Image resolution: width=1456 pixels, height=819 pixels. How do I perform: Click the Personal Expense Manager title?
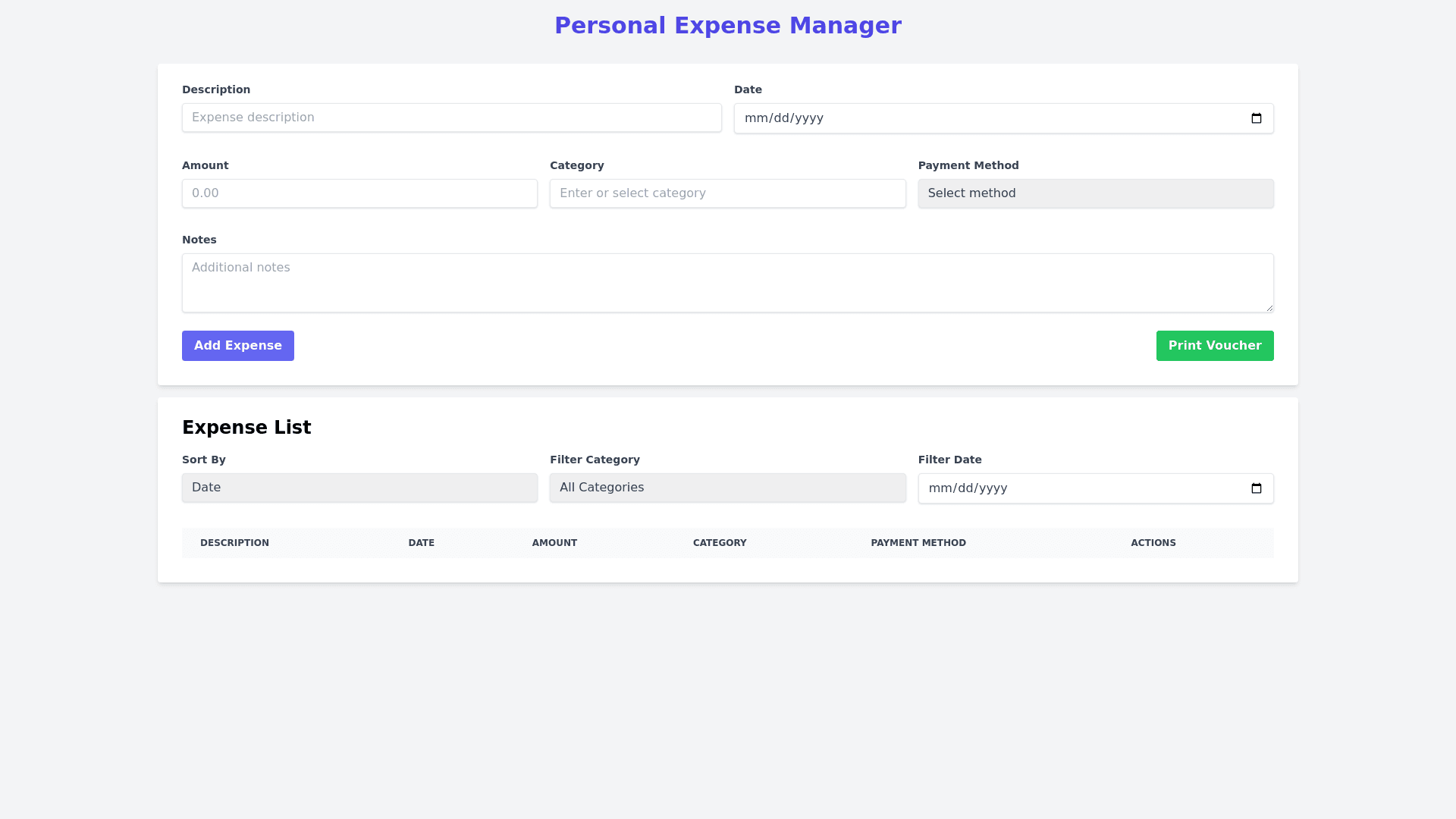[727, 26]
